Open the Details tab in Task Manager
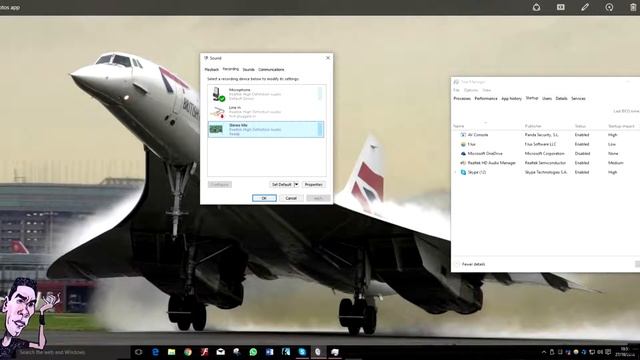The height and width of the screenshot is (360, 640). 561,98
